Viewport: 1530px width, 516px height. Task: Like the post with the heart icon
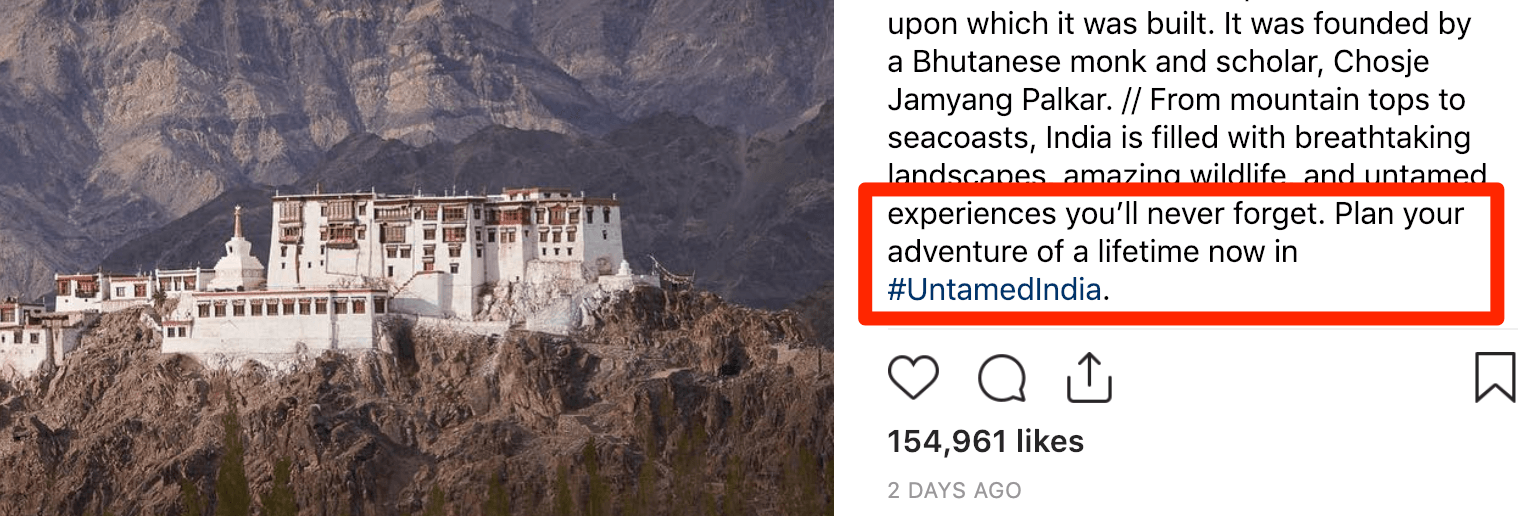[x=912, y=379]
